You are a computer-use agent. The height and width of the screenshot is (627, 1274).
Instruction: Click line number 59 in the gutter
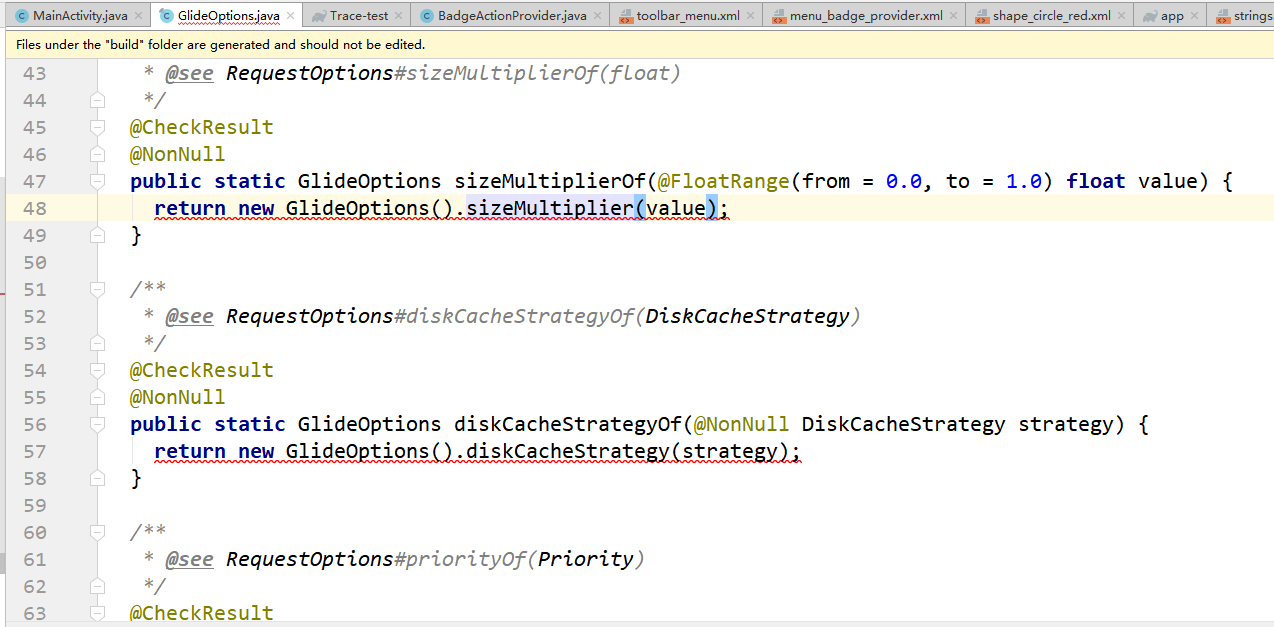34,505
